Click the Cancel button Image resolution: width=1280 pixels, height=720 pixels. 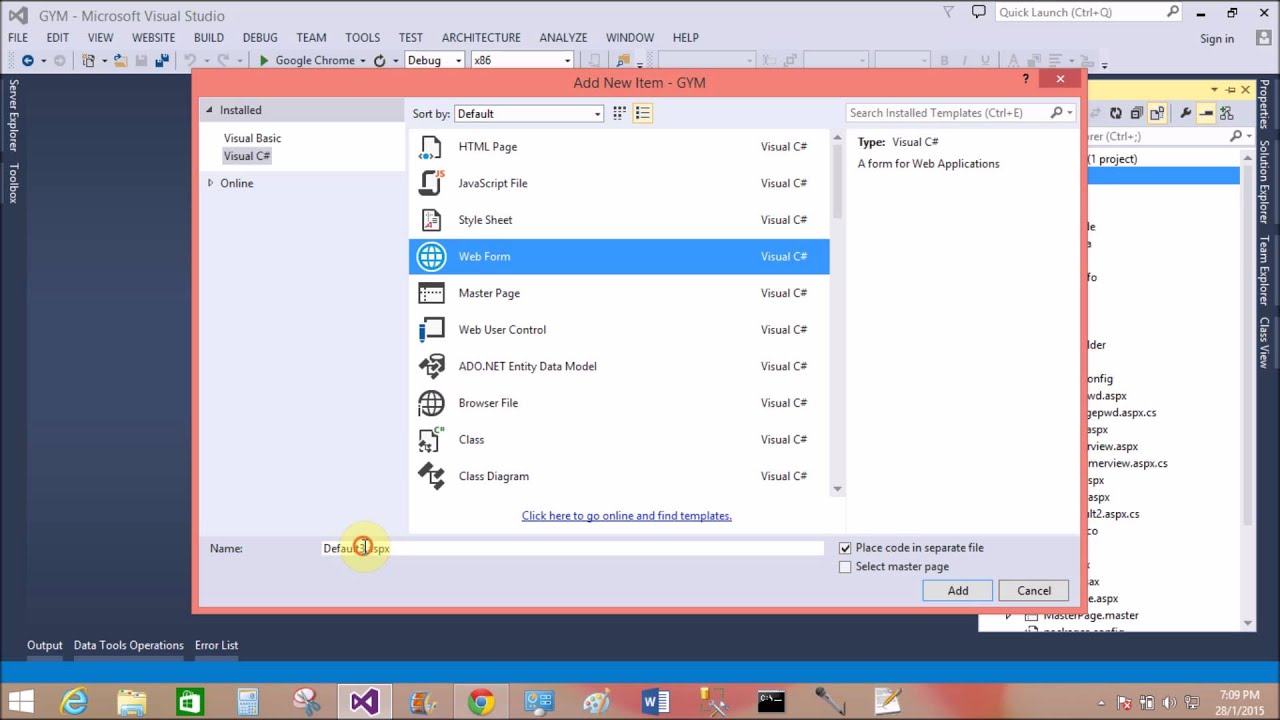point(1034,591)
